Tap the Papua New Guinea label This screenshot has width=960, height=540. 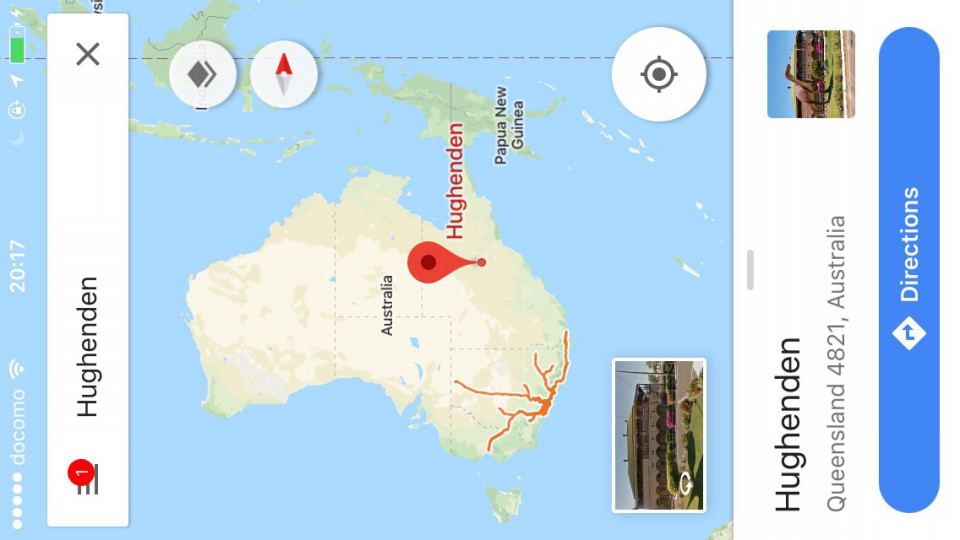point(509,126)
